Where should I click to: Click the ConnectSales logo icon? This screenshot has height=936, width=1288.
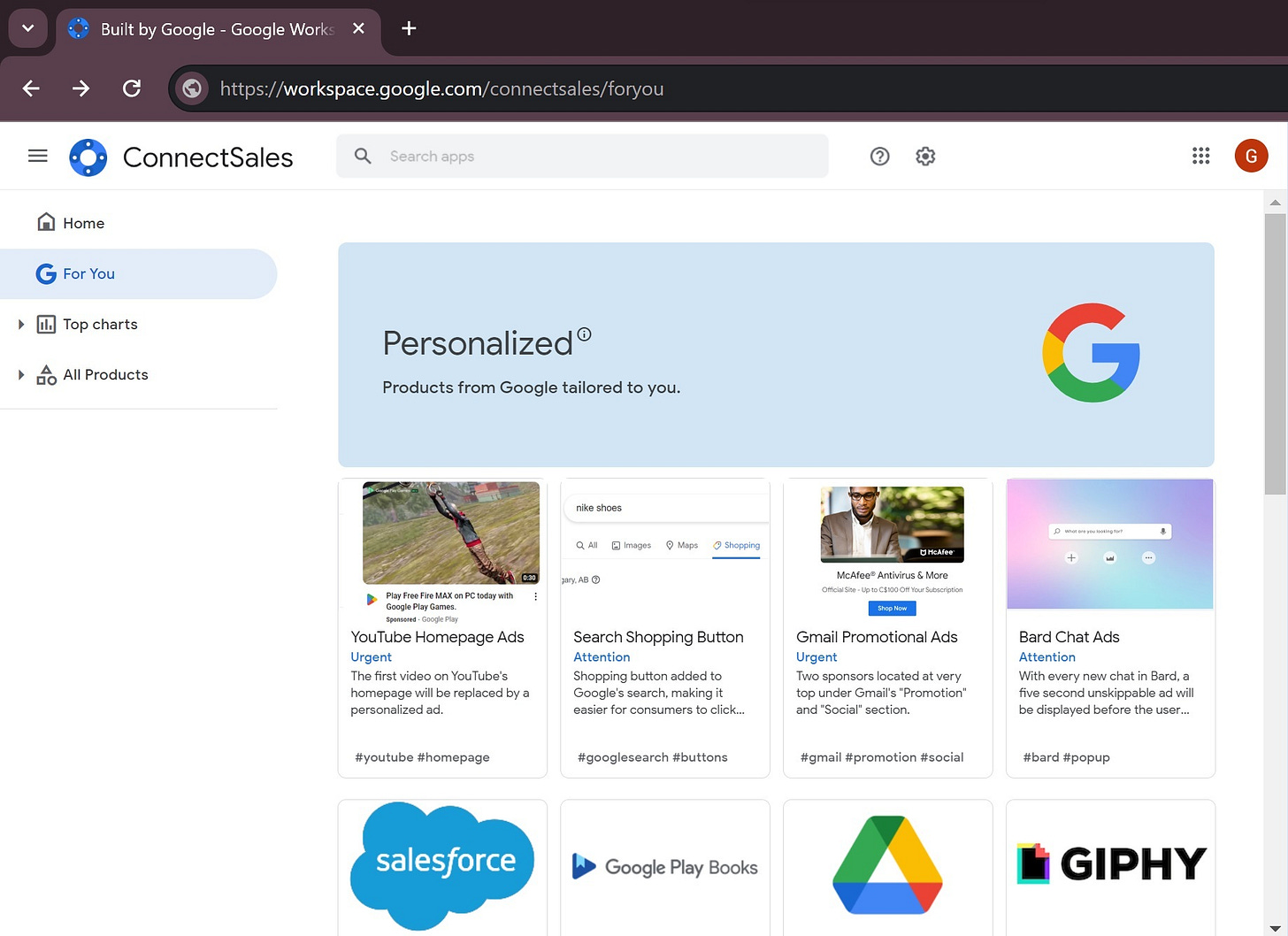click(x=88, y=157)
